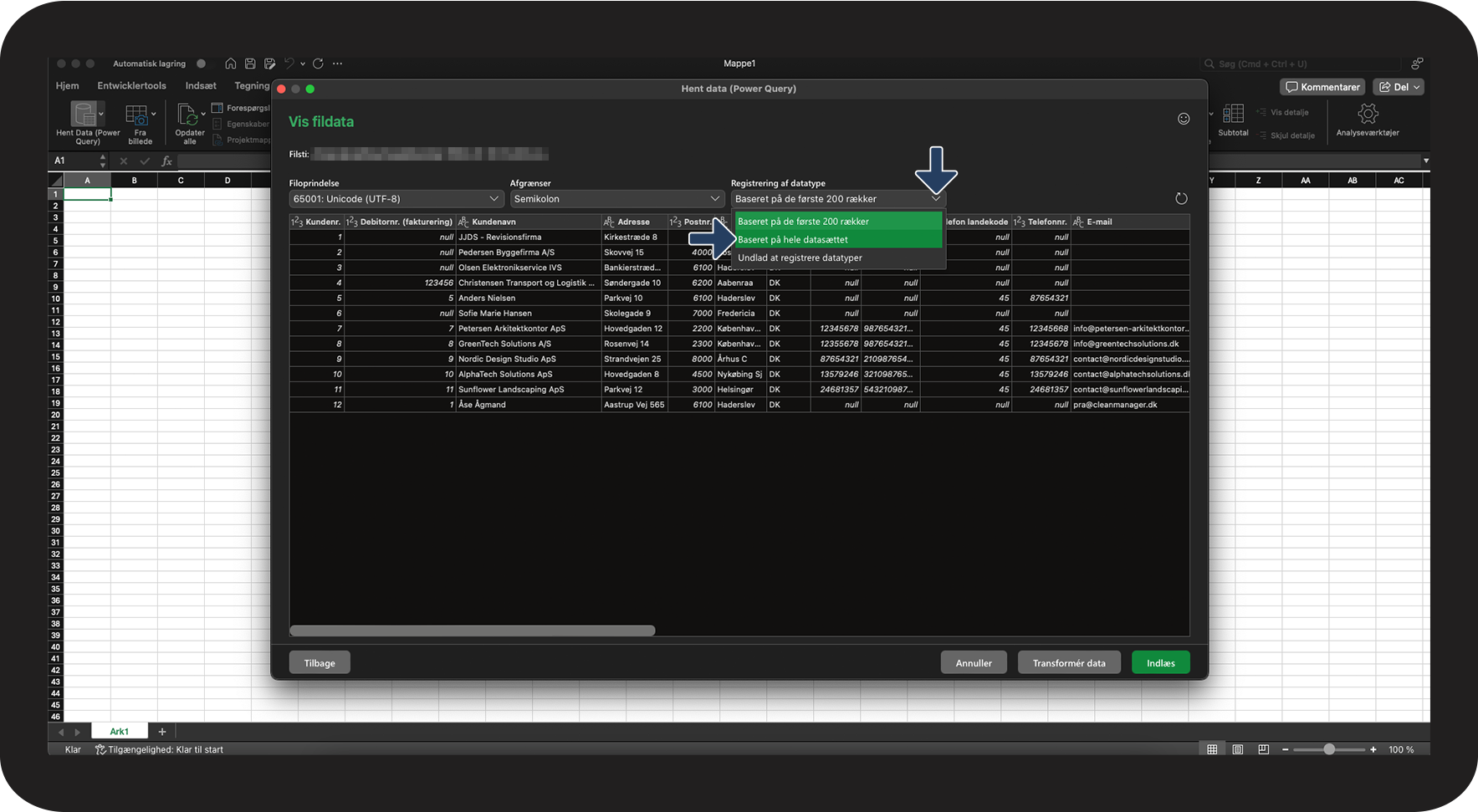Select 'Baseret på hele datasættet' option
The height and width of the screenshot is (812, 1478).
click(x=837, y=240)
